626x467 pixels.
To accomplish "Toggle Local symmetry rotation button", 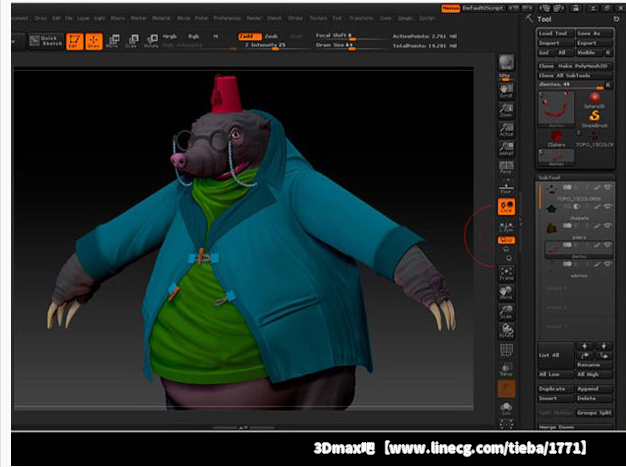I will point(506,206).
